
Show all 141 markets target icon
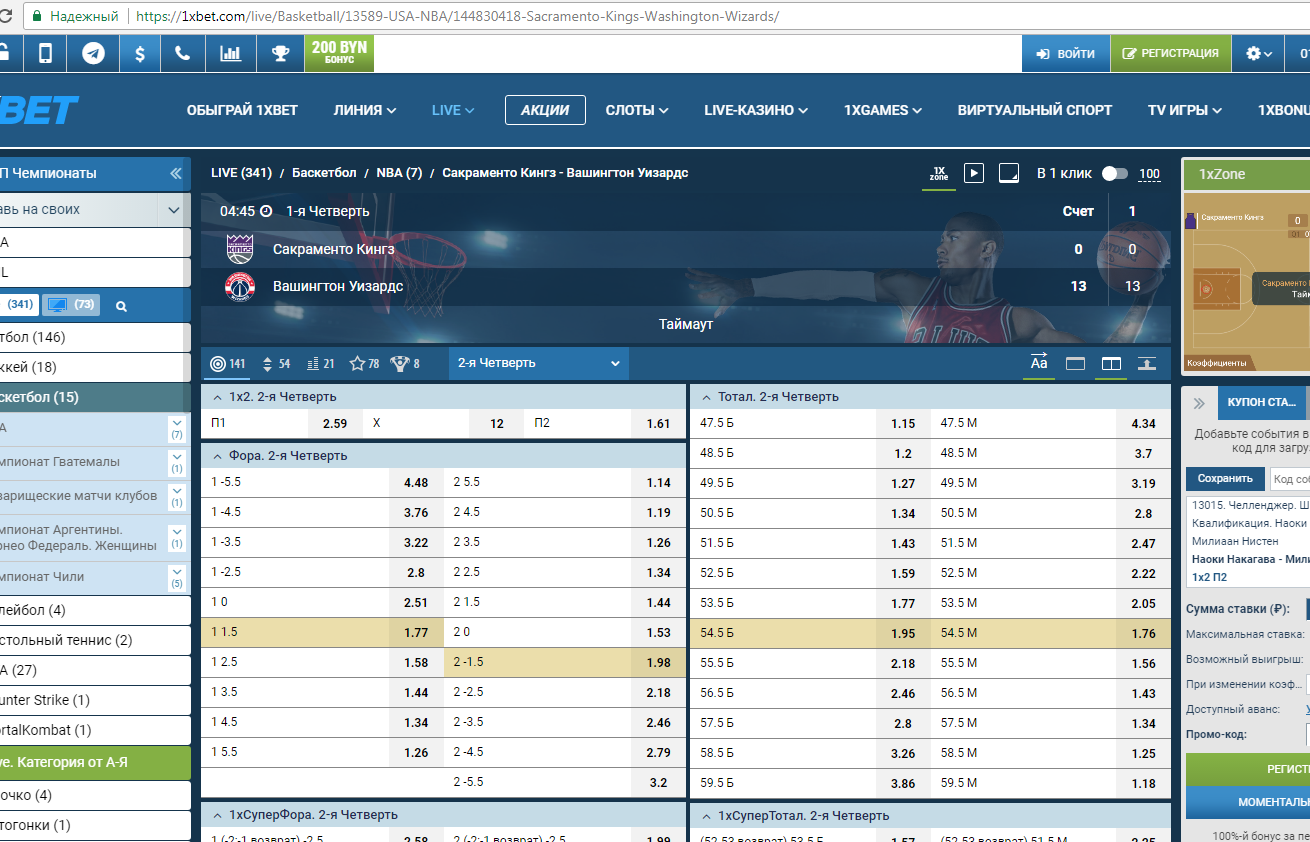click(227, 364)
